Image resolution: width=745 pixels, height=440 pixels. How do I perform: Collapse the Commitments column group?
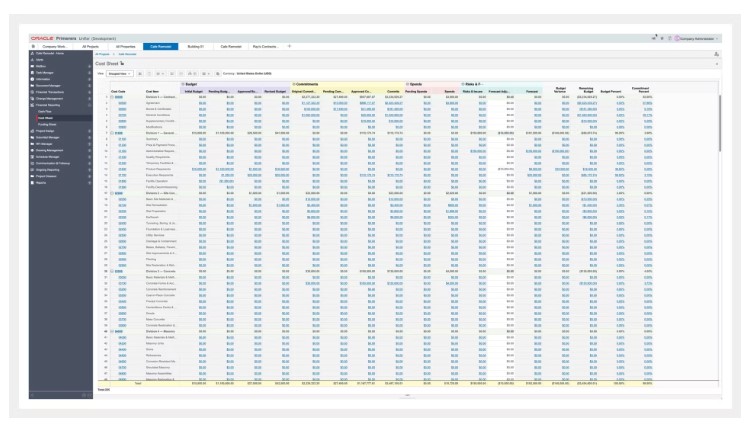click(x=294, y=84)
